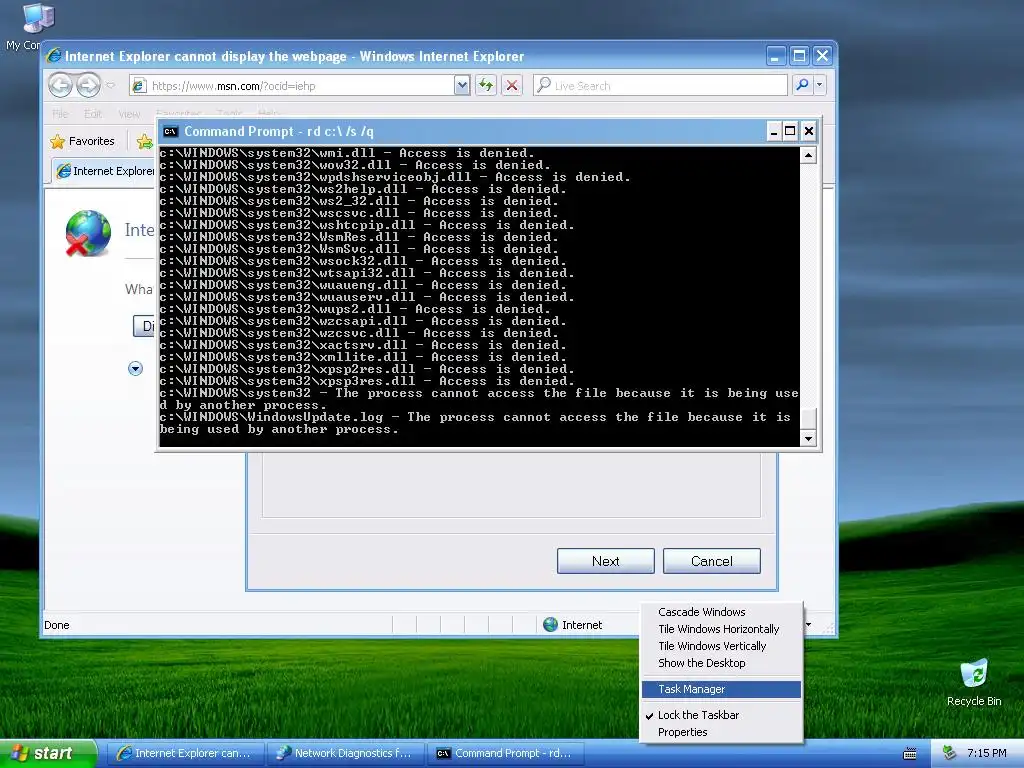The height and width of the screenshot is (768, 1024).
Task: Open the Recycle Bin desktop icon
Action: [x=974, y=682]
